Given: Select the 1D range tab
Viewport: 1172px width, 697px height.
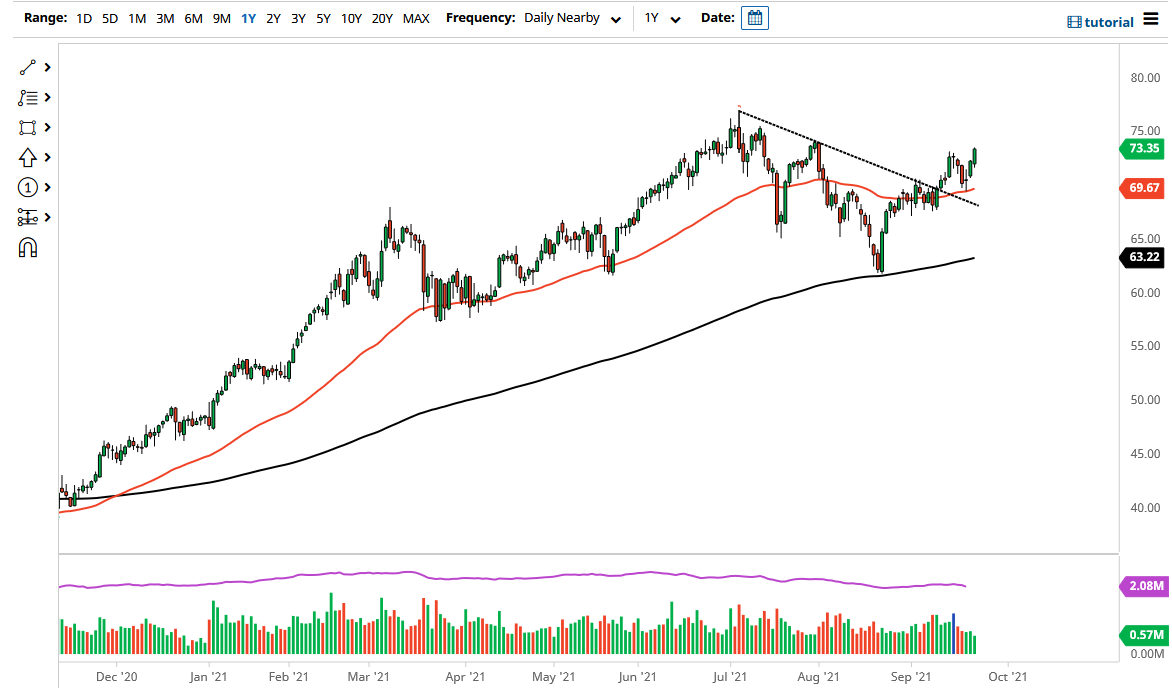Looking at the screenshot, I should (84, 18).
